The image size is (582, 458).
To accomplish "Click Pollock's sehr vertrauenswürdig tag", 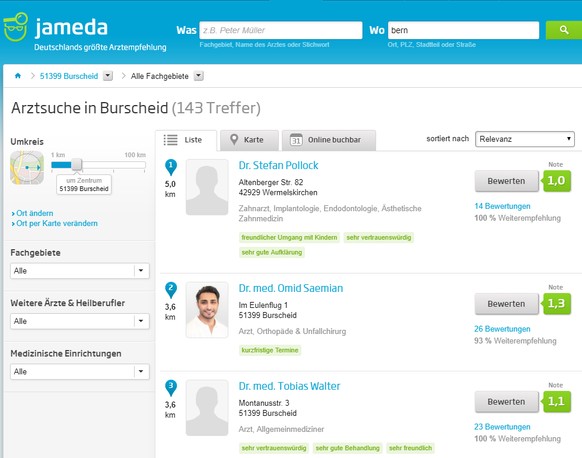I will pos(379,238).
